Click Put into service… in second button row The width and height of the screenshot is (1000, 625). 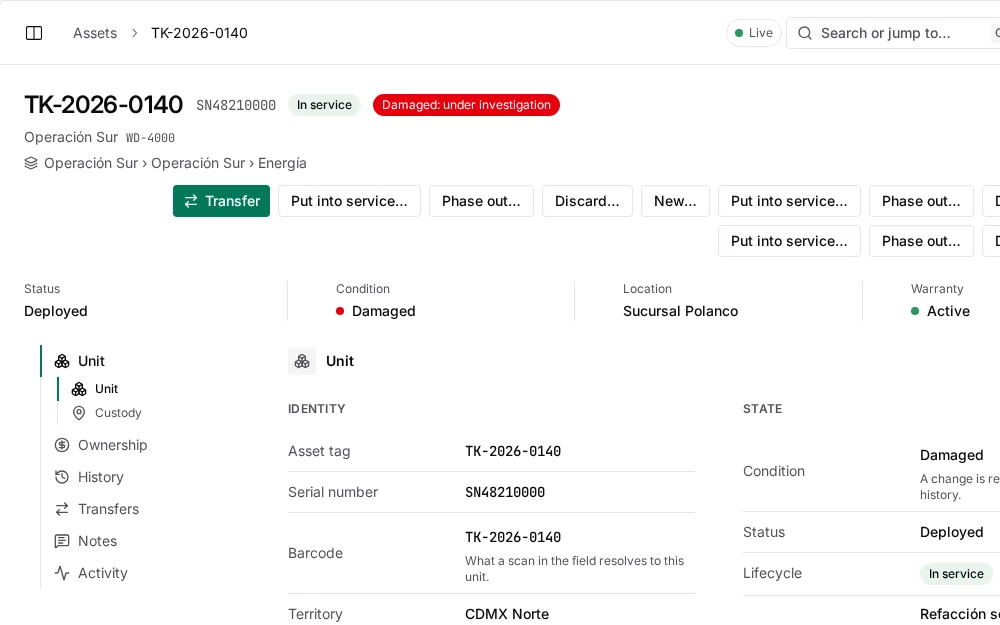point(790,241)
